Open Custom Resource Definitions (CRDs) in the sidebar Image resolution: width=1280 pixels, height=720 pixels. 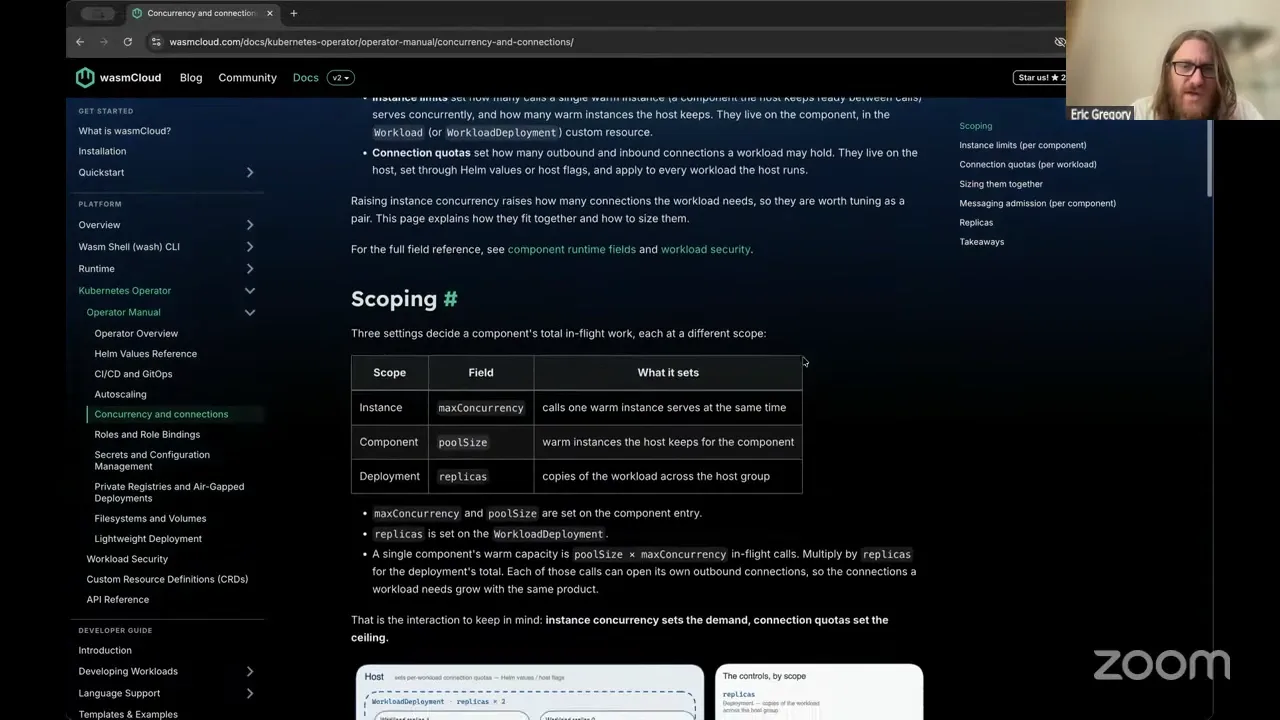pyautogui.click(x=167, y=579)
